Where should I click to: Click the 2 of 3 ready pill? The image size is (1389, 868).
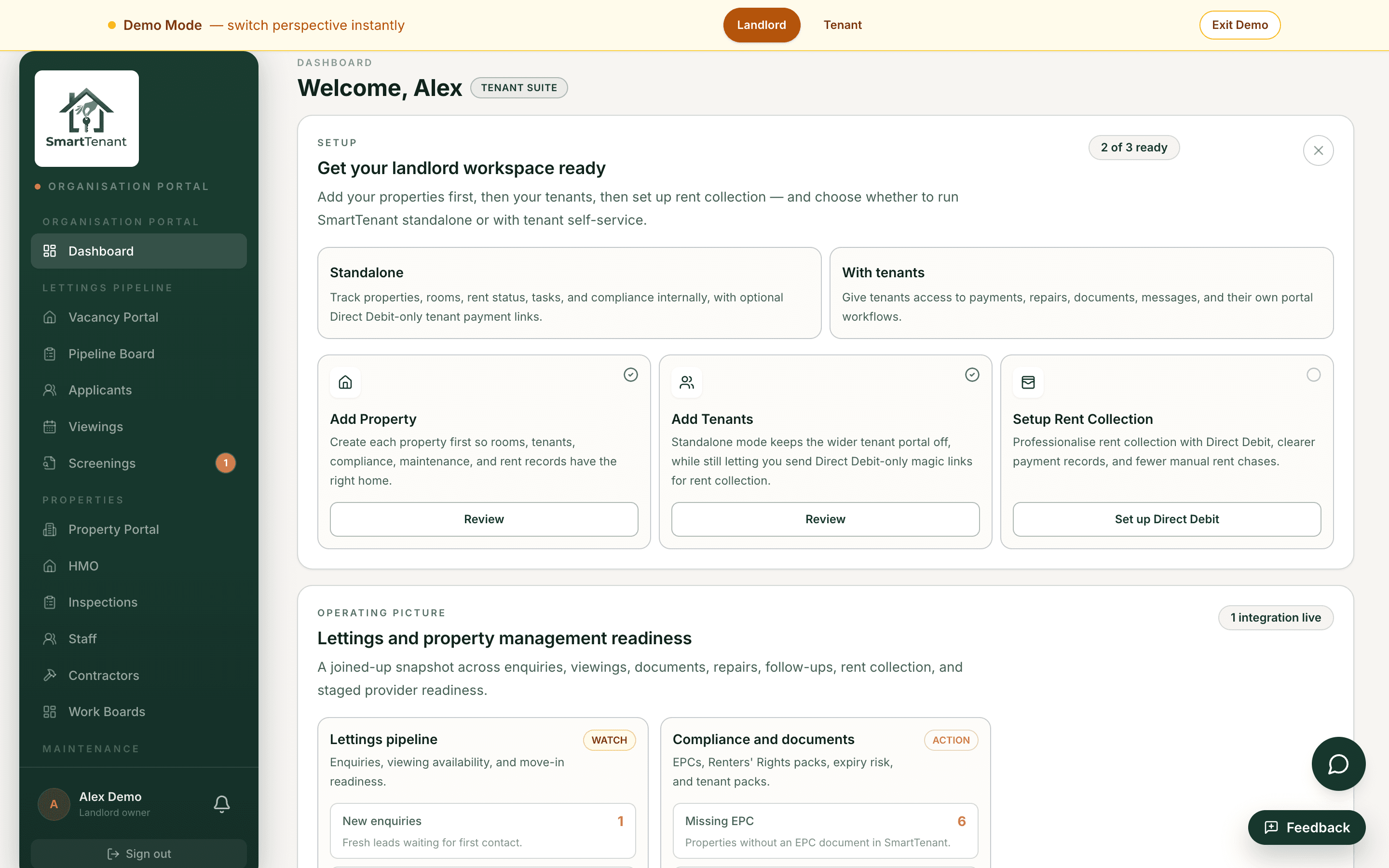(1134, 148)
